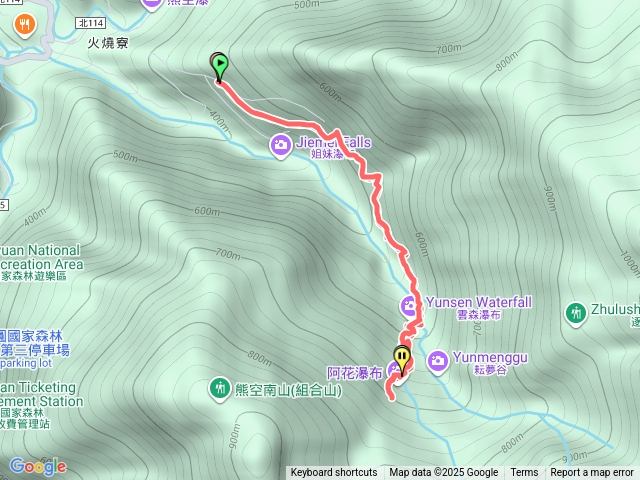
Task: Click the 熊空南山(組合山) text label
Action: [288, 390]
